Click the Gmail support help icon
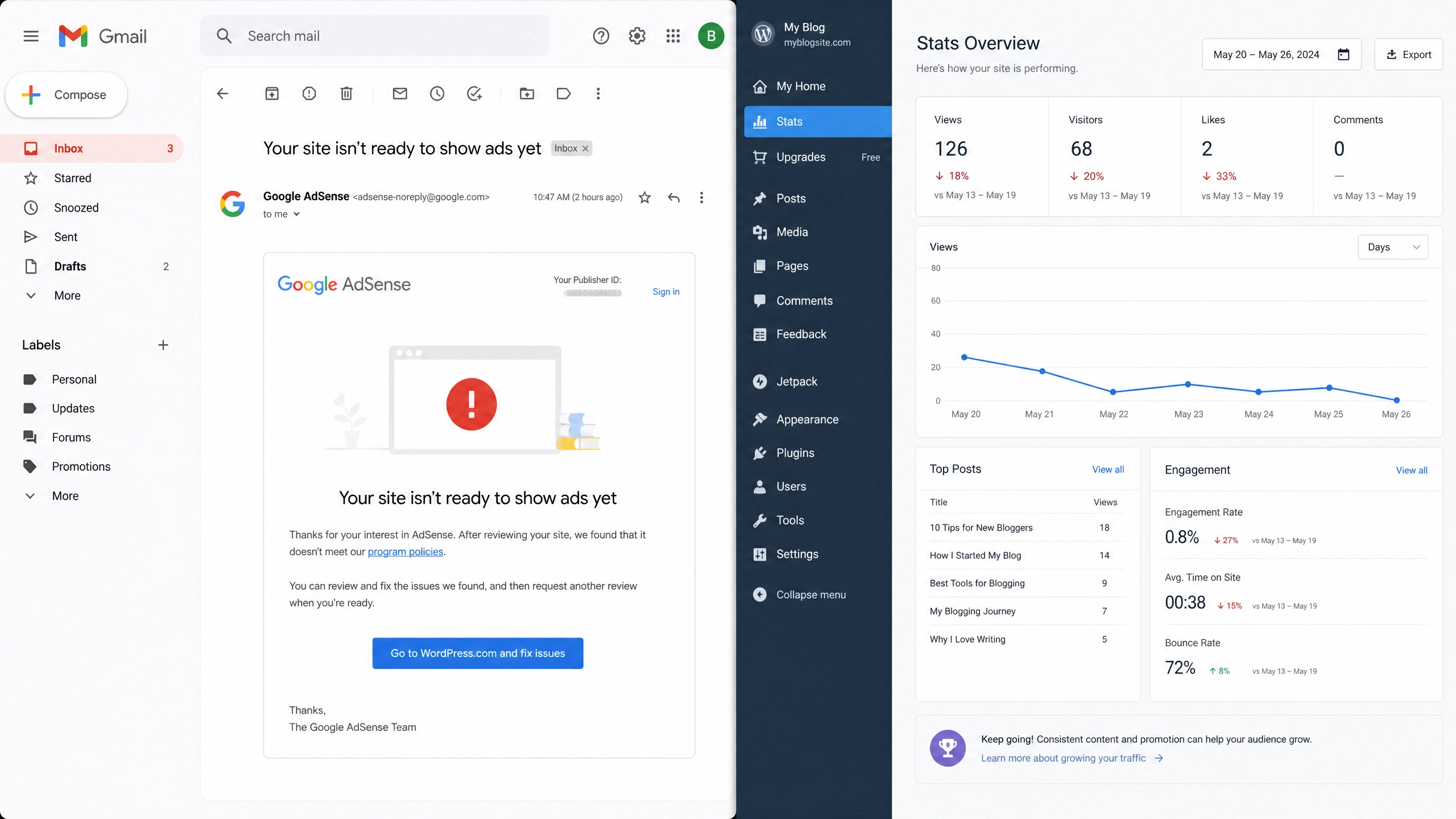Image resolution: width=1456 pixels, height=819 pixels. point(601,36)
